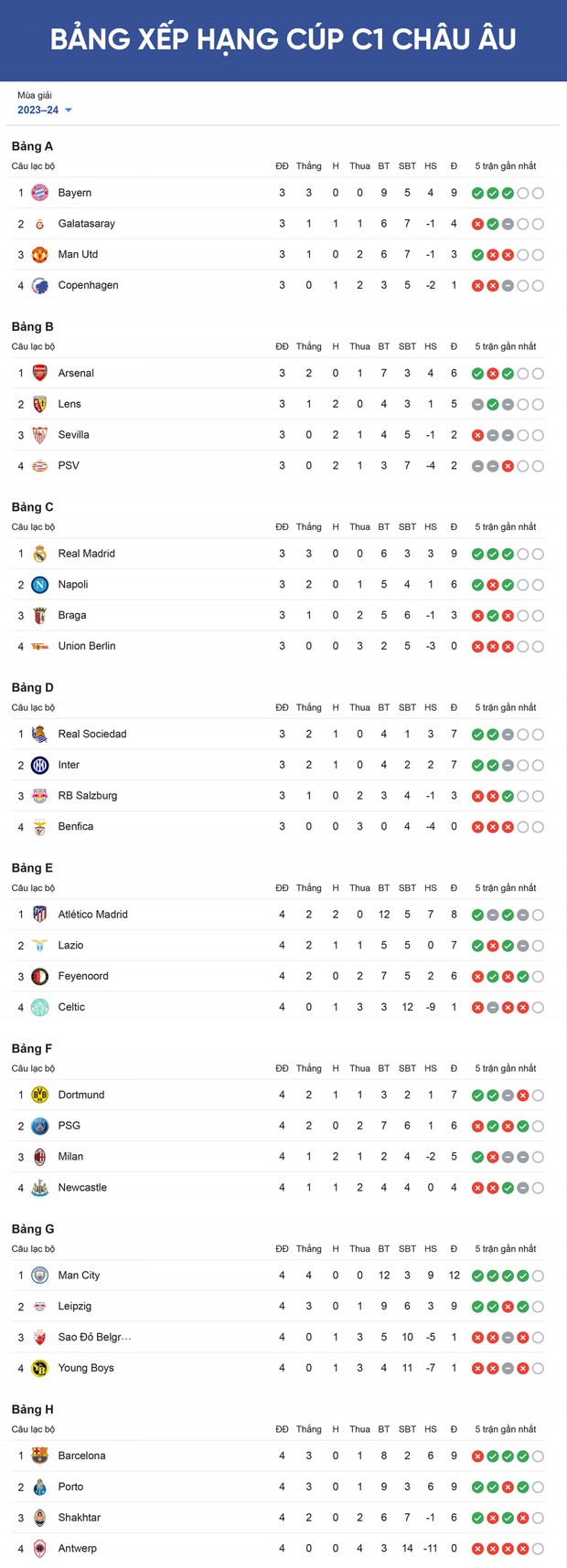The height and width of the screenshot is (1568, 567).
Task: Select the Atlético Madrid row name
Action: [93, 915]
